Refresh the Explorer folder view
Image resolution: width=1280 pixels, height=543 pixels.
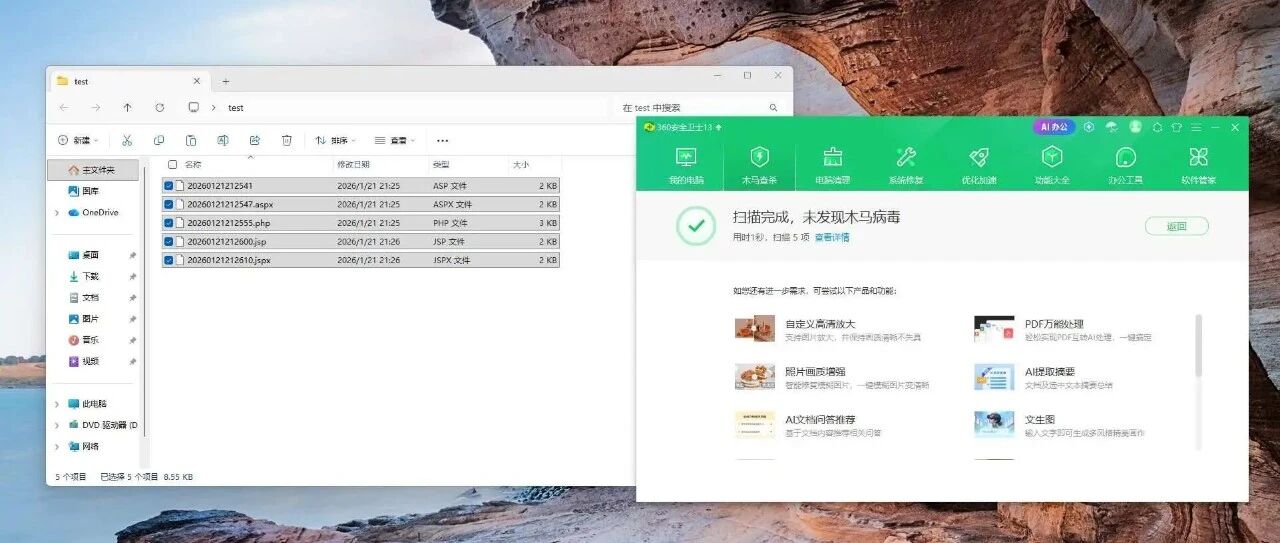[160, 108]
